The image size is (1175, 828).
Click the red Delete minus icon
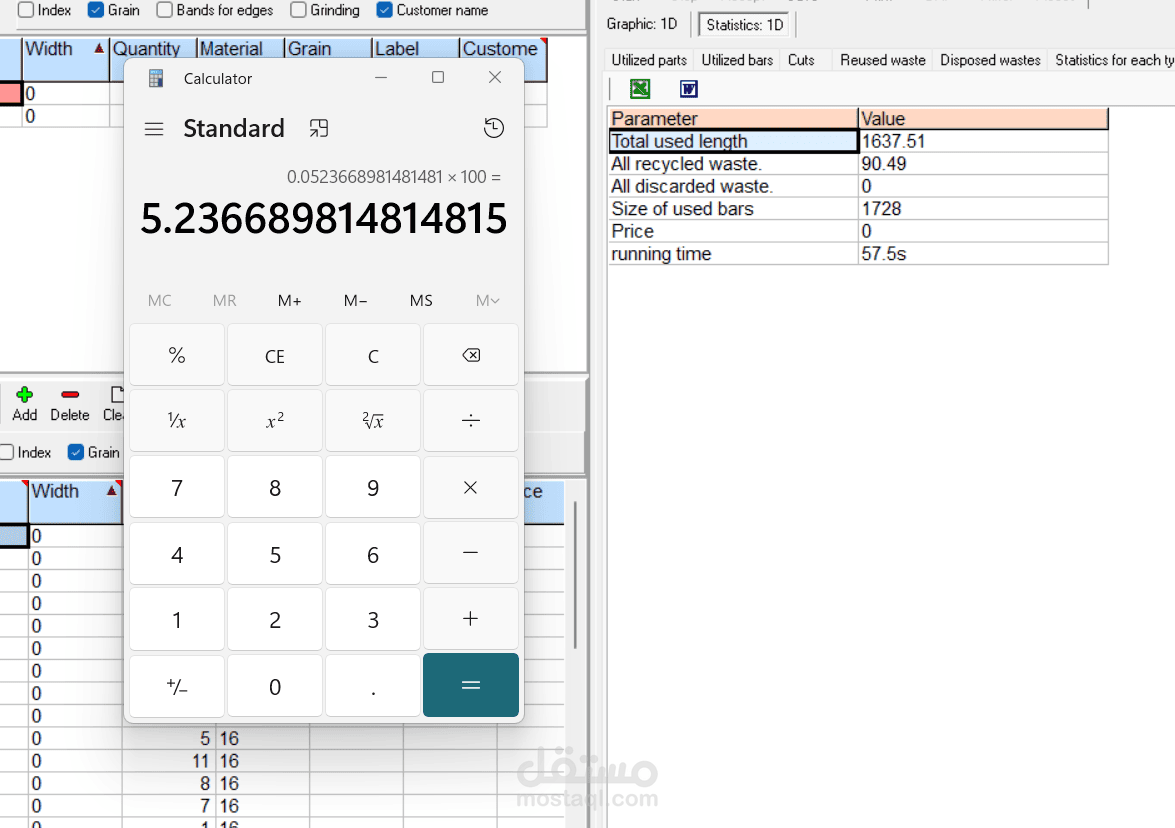tap(70, 395)
